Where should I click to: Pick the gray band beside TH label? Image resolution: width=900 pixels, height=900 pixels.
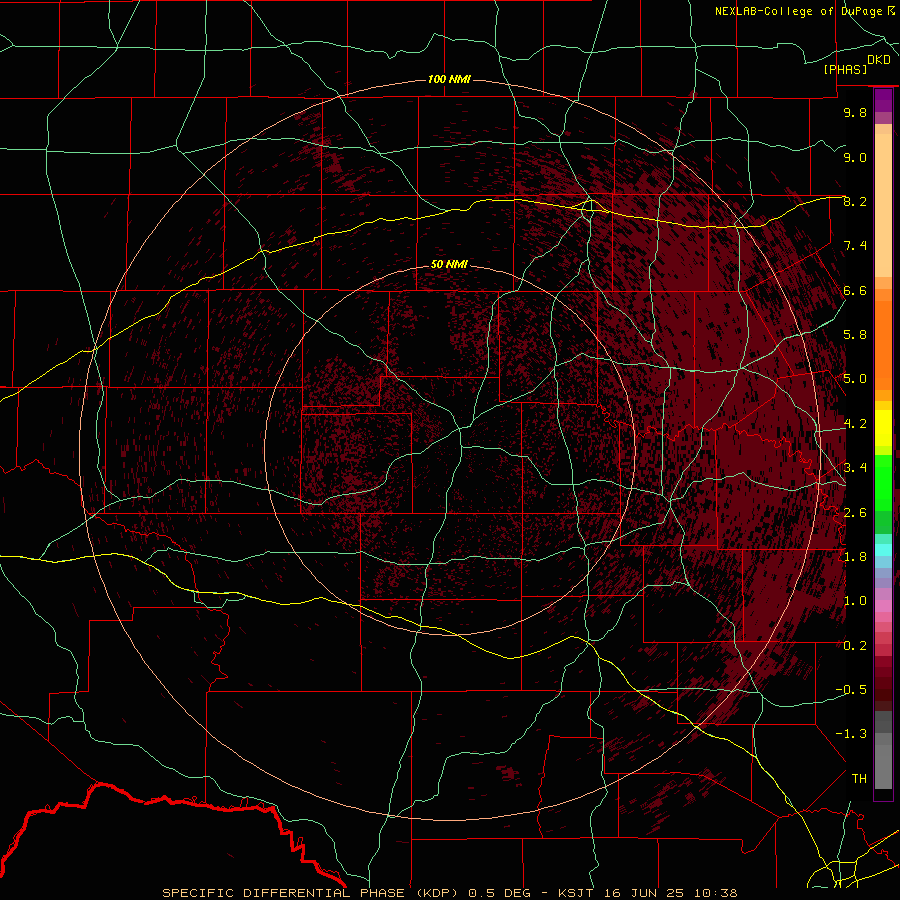click(883, 769)
